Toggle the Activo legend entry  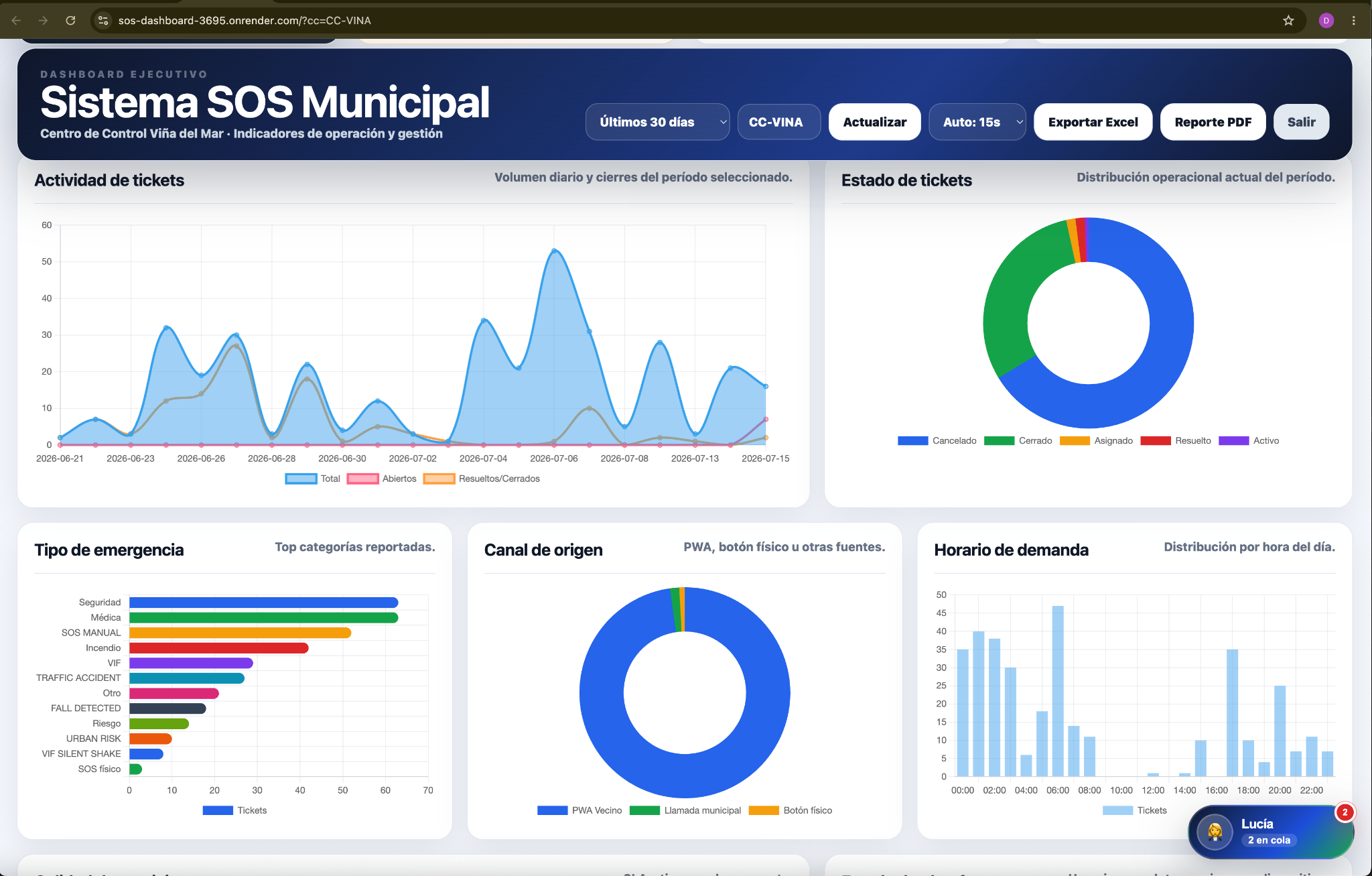click(1249, 440)
